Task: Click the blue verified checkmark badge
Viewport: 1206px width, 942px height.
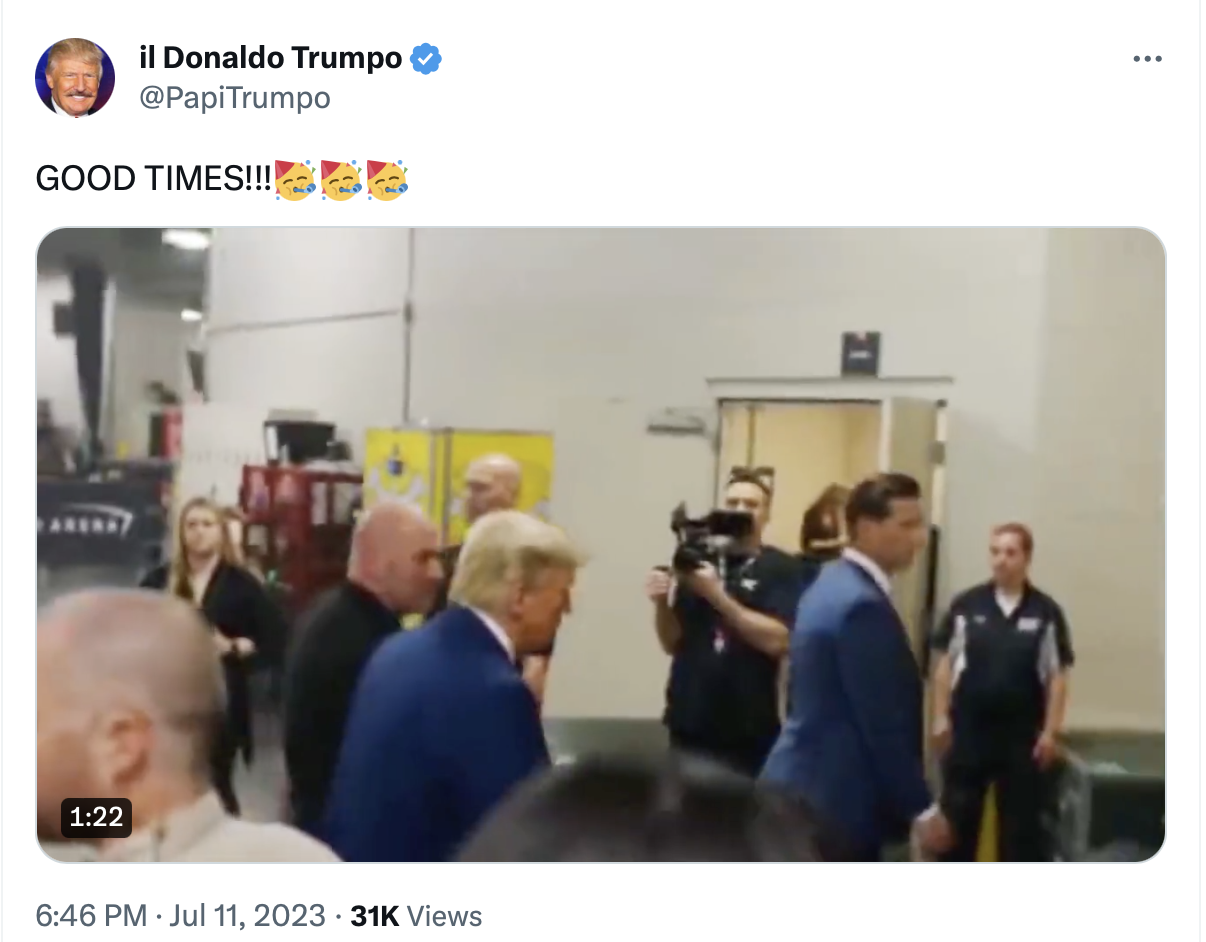Action: (x=426, y=58)
